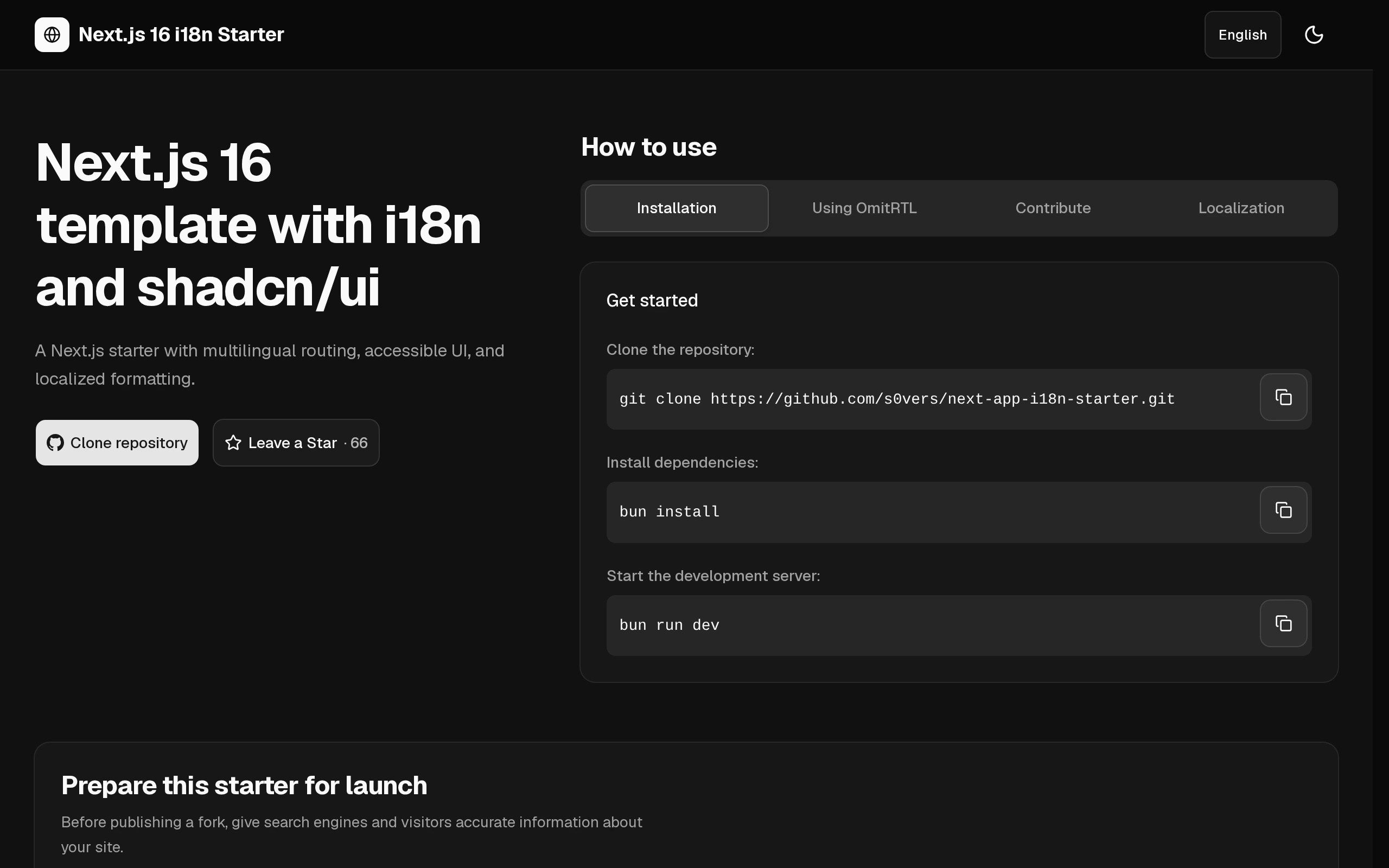Click Next.js 16 i18n Starter site title
1389x868 pixels.
click(181, 34)
